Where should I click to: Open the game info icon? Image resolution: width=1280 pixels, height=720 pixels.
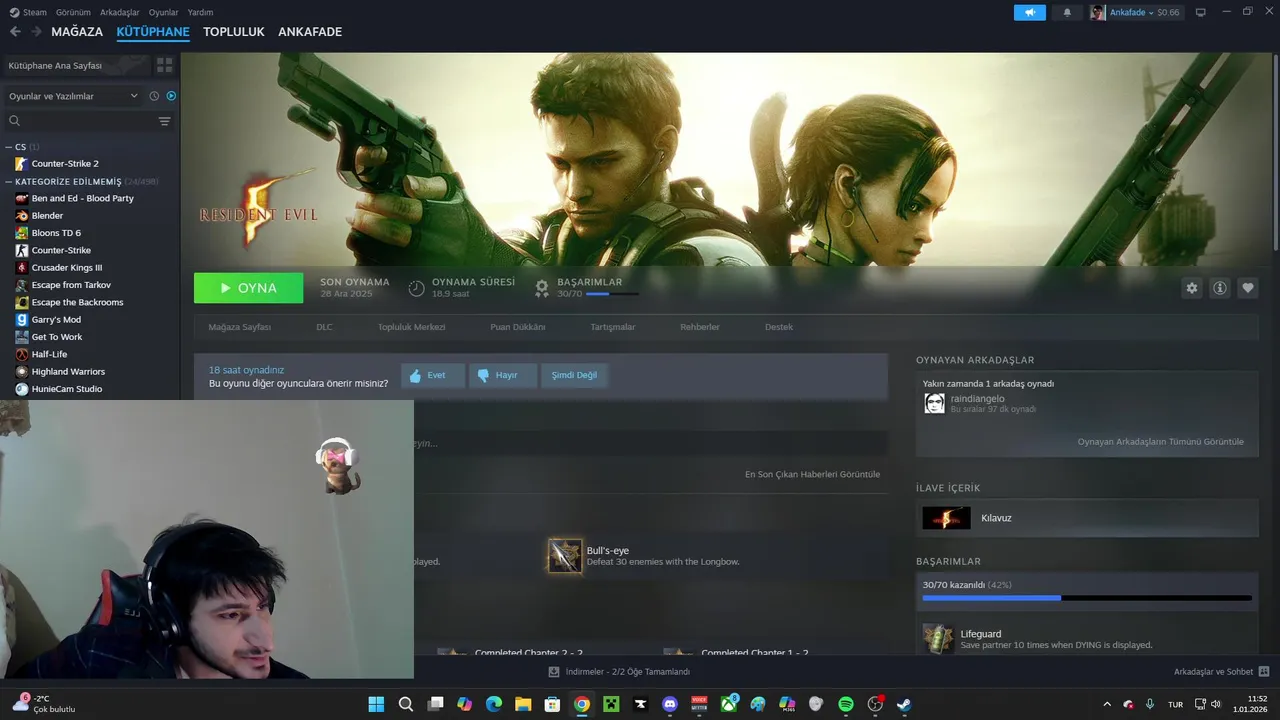click(x=1220, y=288)
